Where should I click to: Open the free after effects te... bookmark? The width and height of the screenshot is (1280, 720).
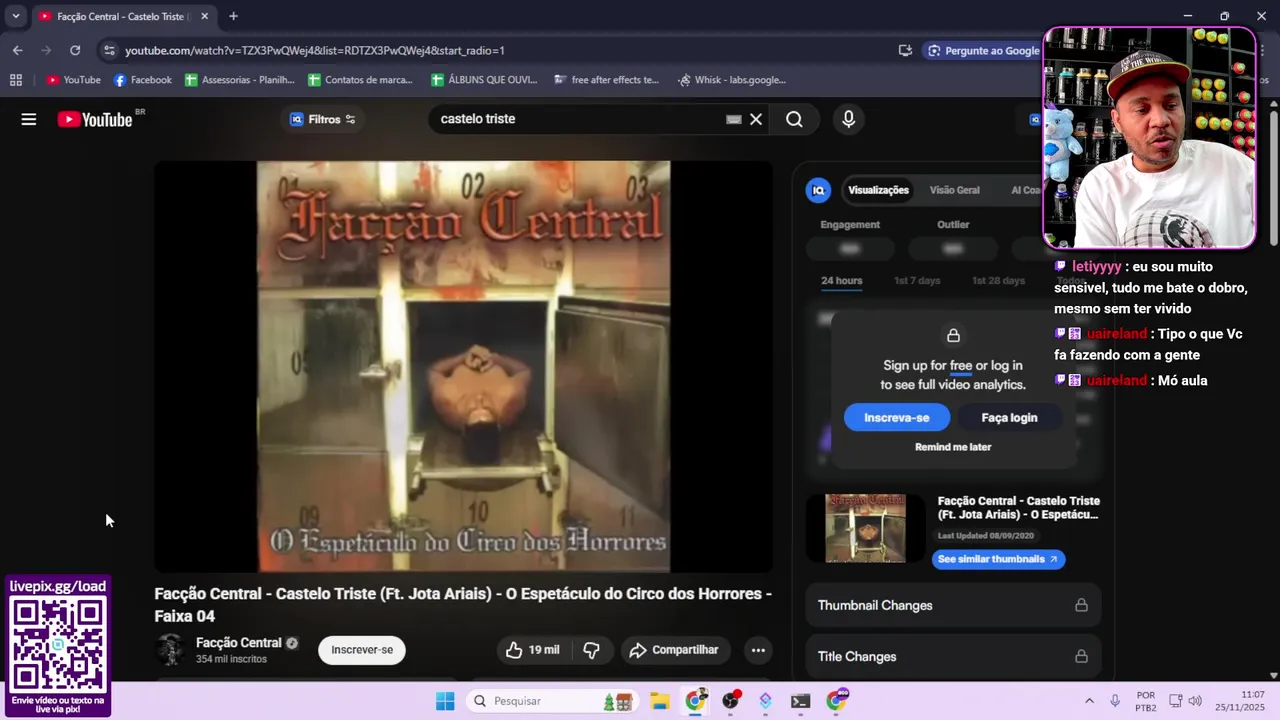[x=607, y=80]
